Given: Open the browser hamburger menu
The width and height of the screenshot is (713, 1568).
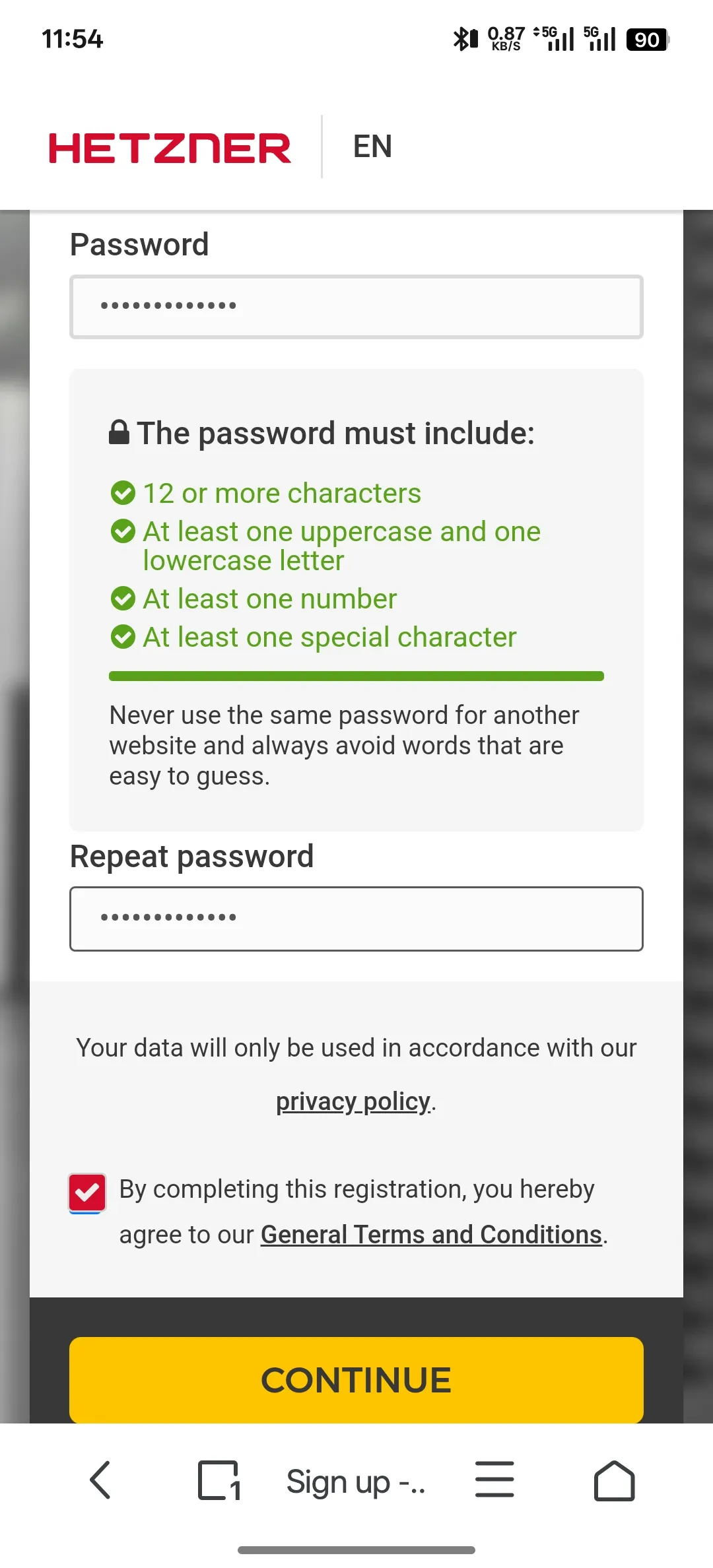Looking at the screenshot, I should 494,1480.
